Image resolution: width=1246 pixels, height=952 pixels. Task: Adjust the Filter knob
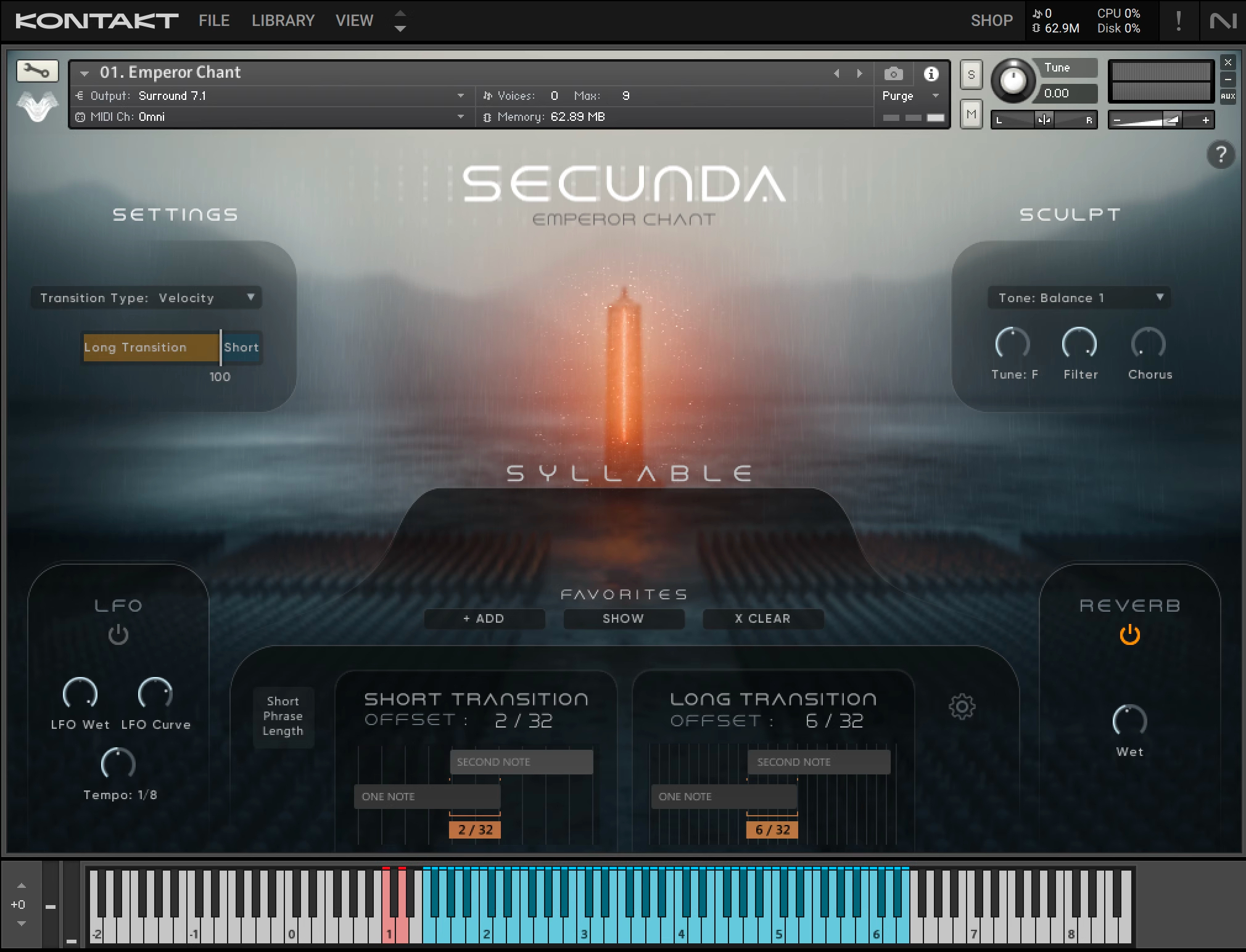[x=1079, y=343]
